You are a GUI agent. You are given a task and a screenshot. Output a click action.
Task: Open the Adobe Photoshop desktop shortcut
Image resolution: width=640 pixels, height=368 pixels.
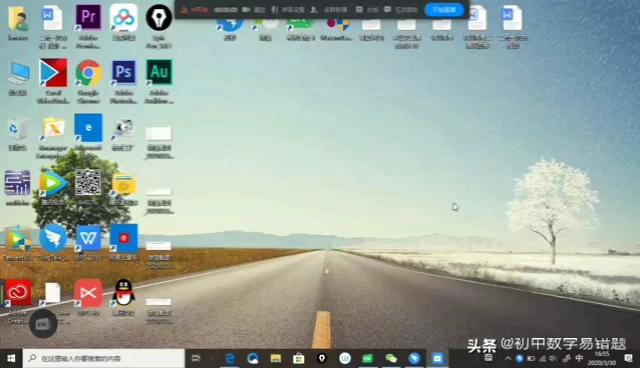click(x=124, y=73)
